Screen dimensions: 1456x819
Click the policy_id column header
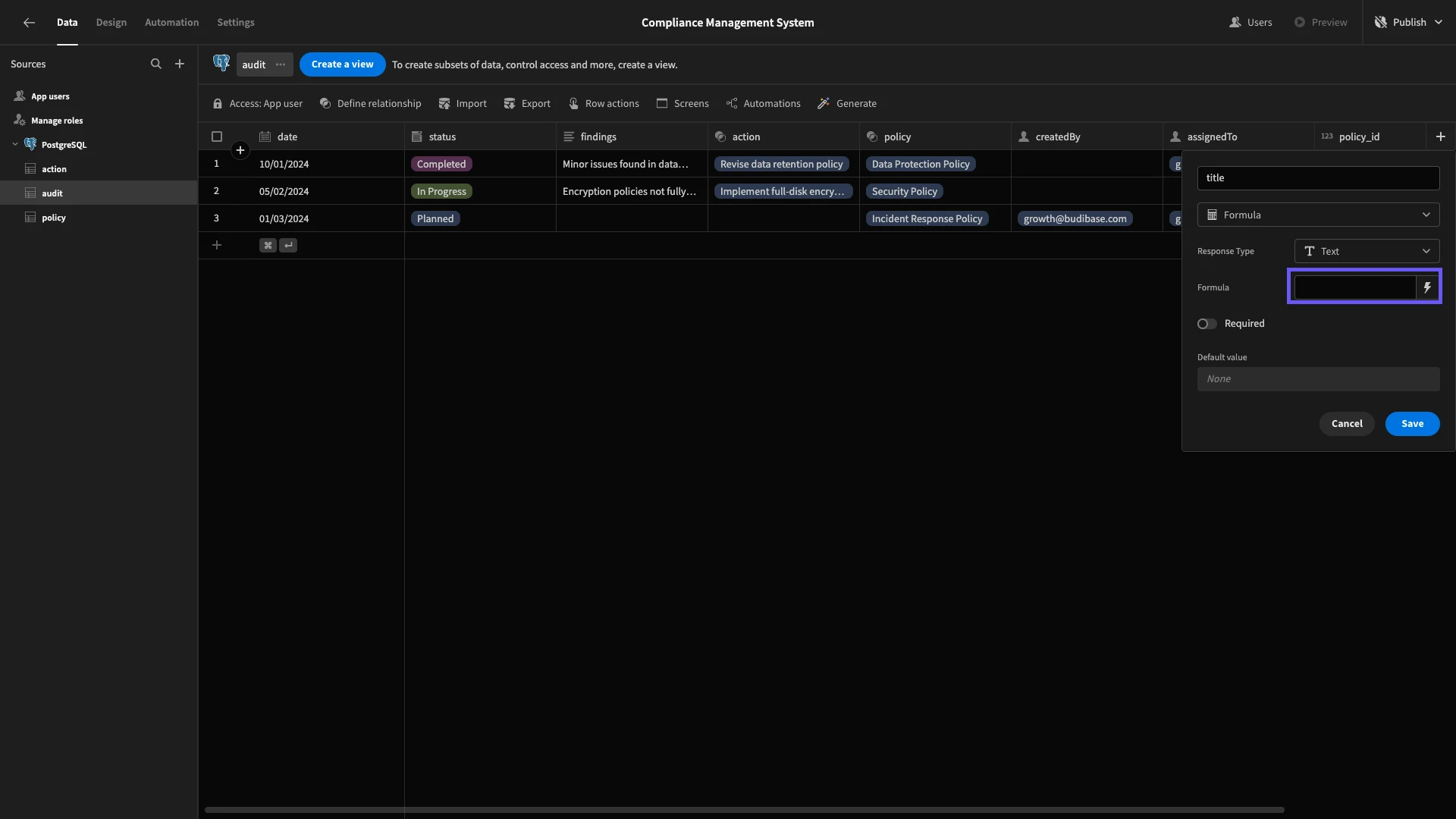pos(1370,136)
